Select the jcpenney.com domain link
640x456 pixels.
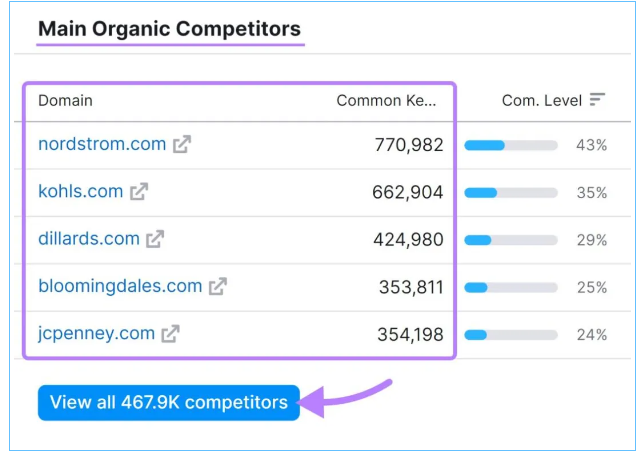tap(96, 334)
